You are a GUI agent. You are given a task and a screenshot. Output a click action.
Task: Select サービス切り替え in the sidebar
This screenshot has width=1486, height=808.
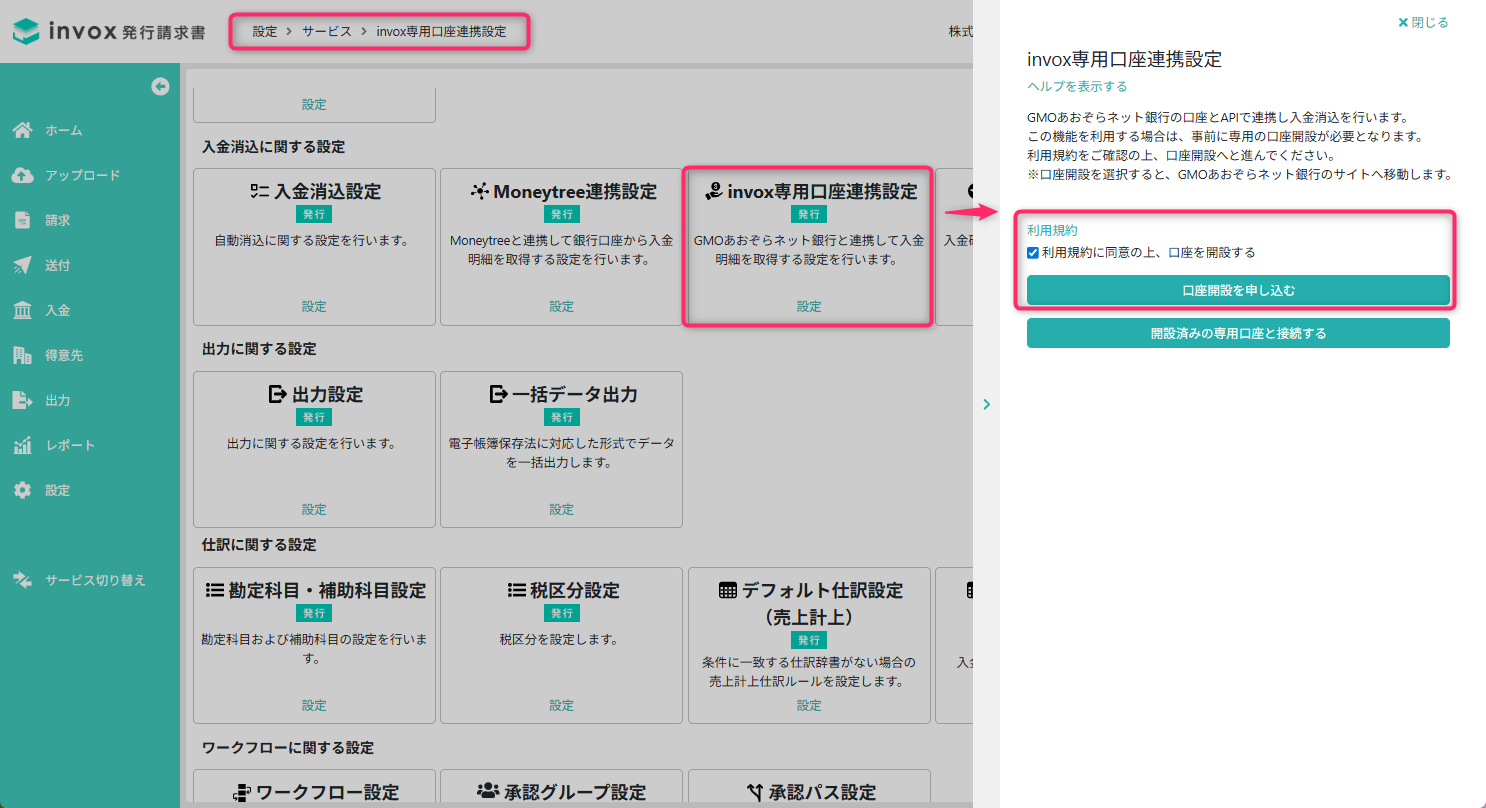point(95,580)
